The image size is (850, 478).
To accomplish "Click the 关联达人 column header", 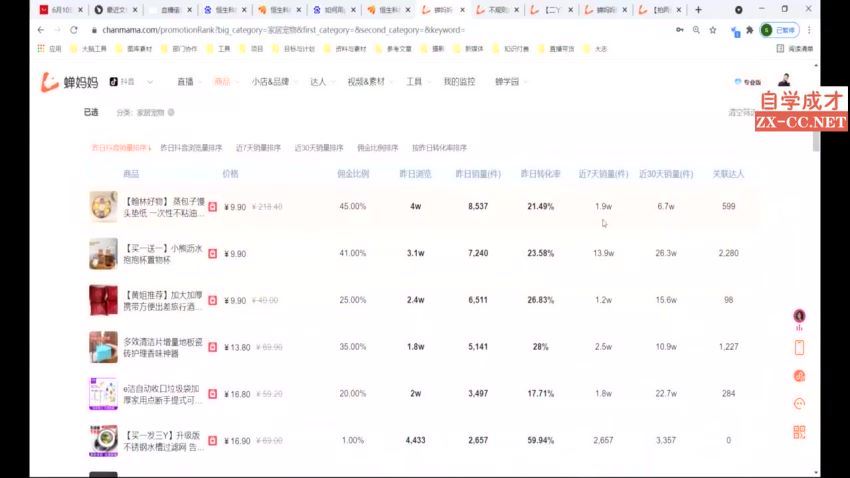I will [728, 174].
